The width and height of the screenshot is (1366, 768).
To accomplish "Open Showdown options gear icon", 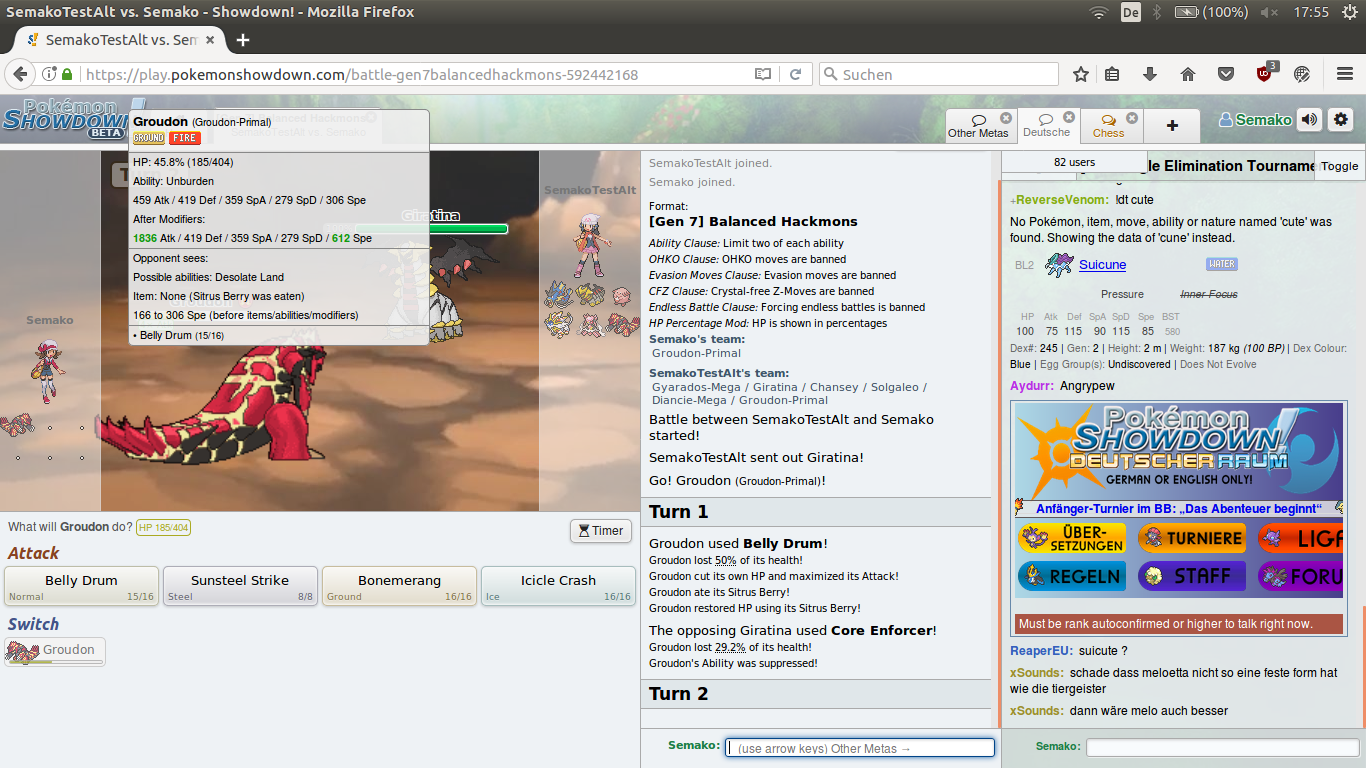I will point(1341,120).
